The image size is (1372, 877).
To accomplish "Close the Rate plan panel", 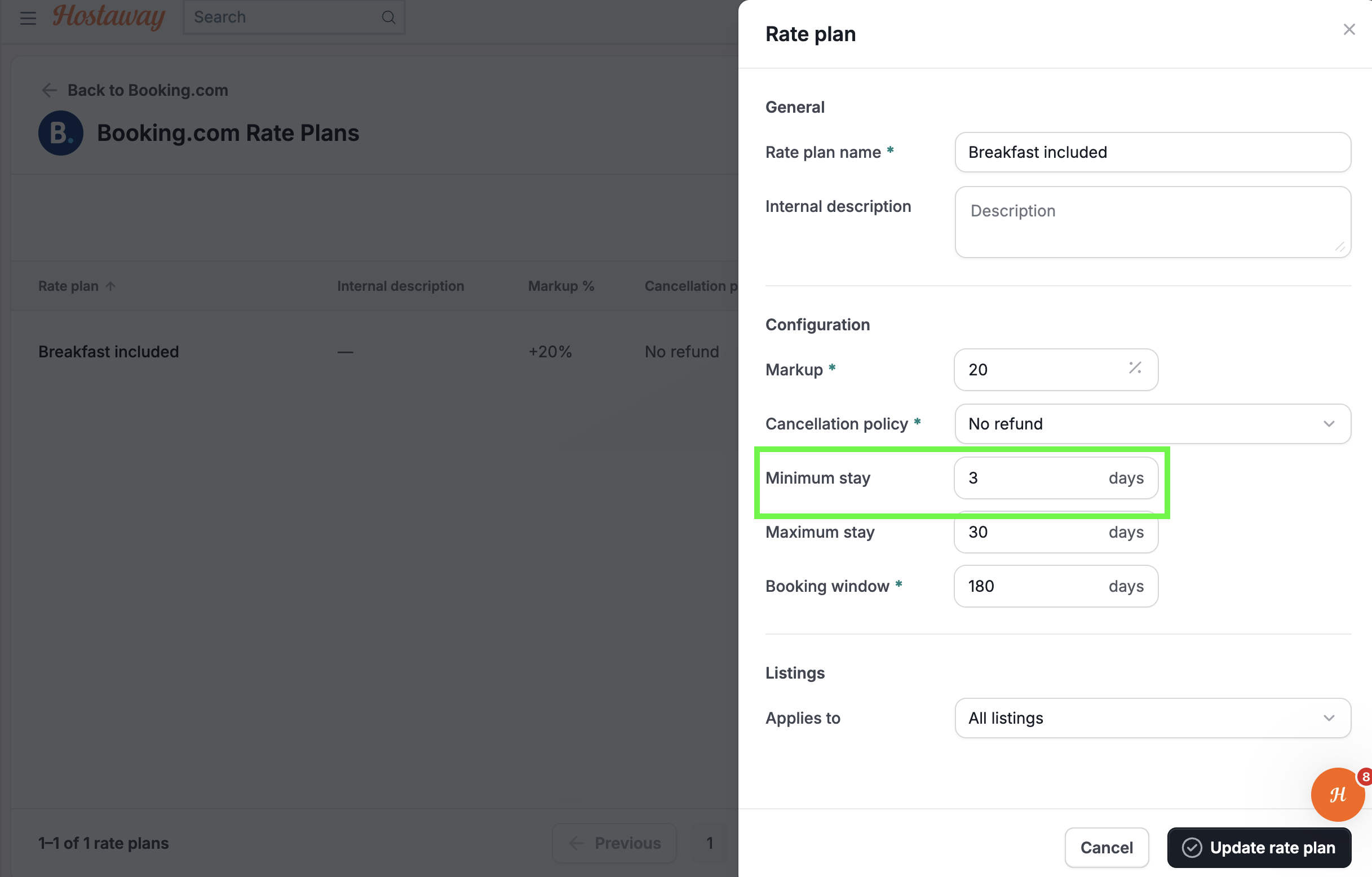I will [x=1349, y=30].
